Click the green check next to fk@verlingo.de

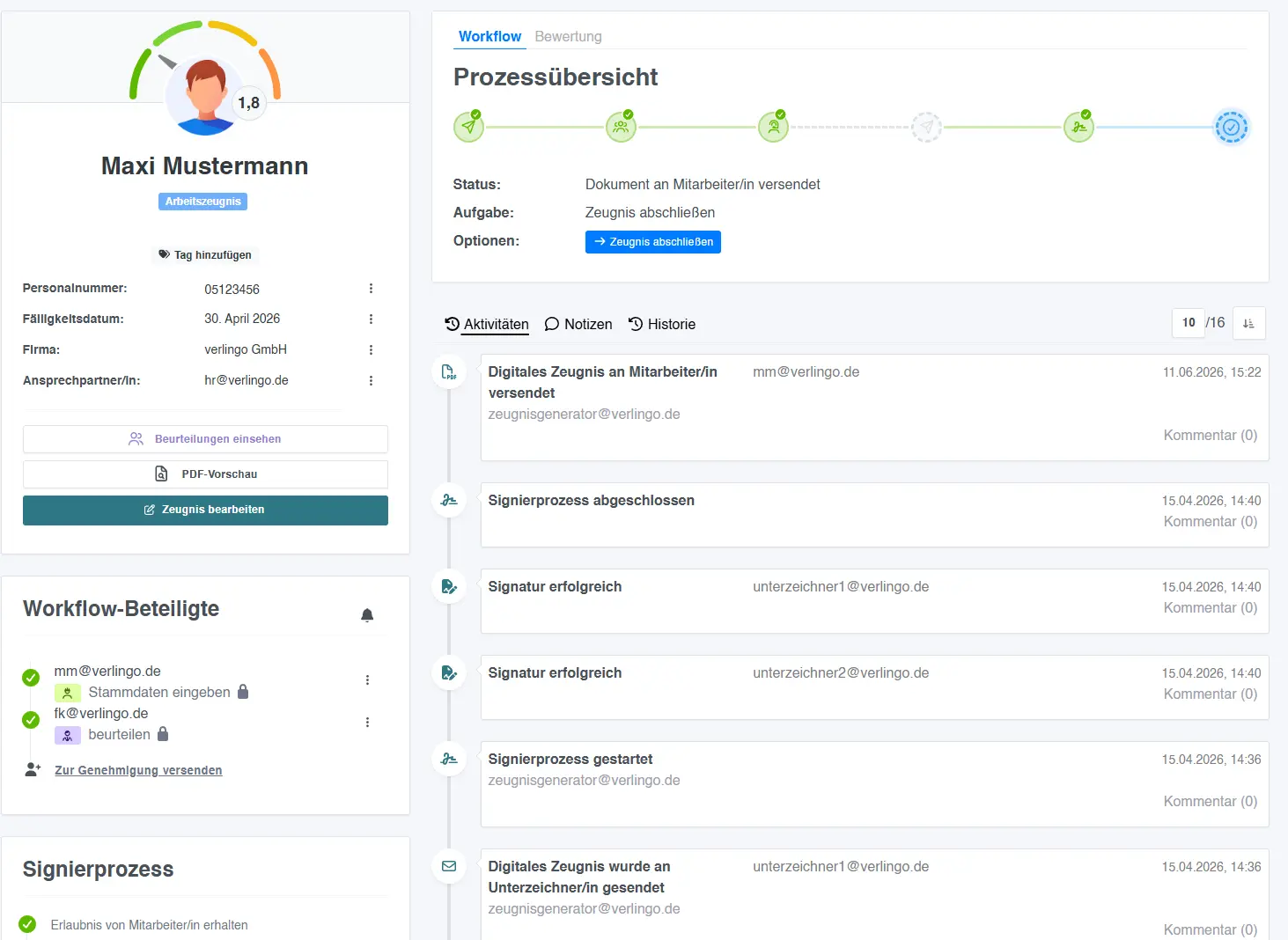point(31,720)
